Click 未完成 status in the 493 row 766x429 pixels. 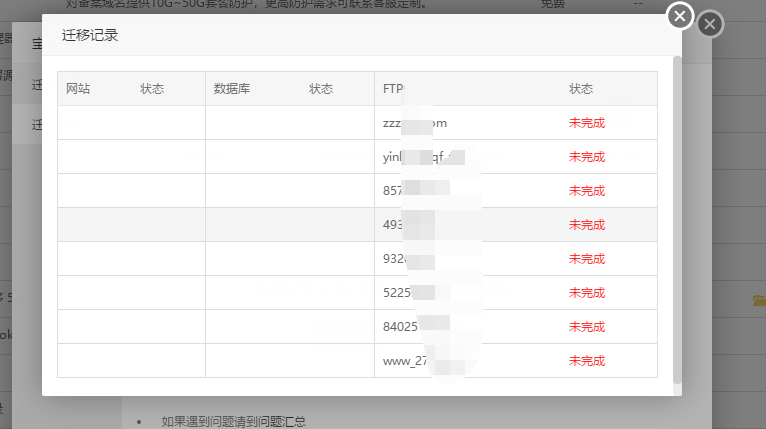point(587,225)
